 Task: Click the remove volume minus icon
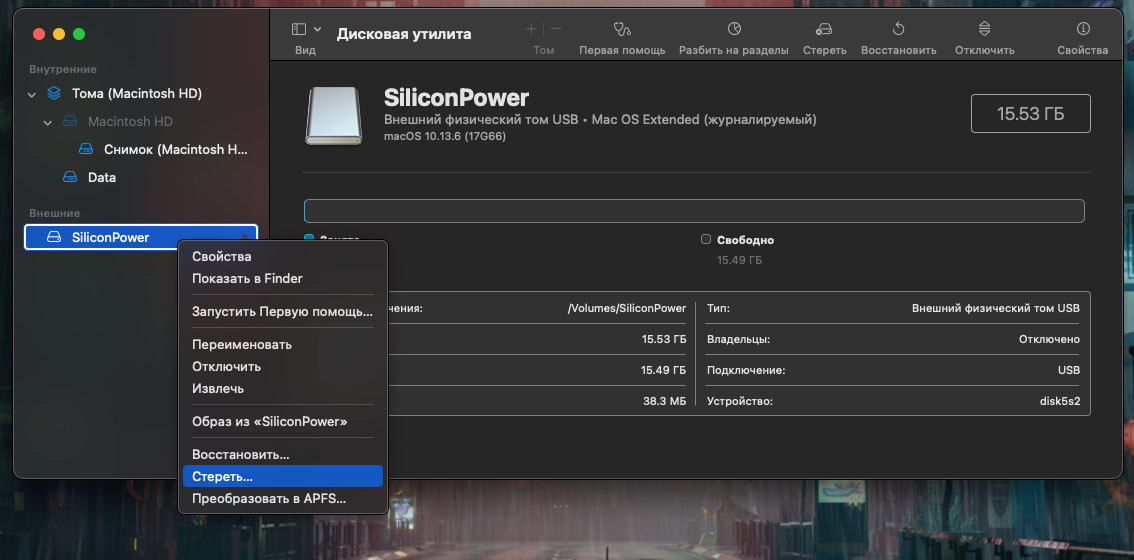click(x=556, y=29)
